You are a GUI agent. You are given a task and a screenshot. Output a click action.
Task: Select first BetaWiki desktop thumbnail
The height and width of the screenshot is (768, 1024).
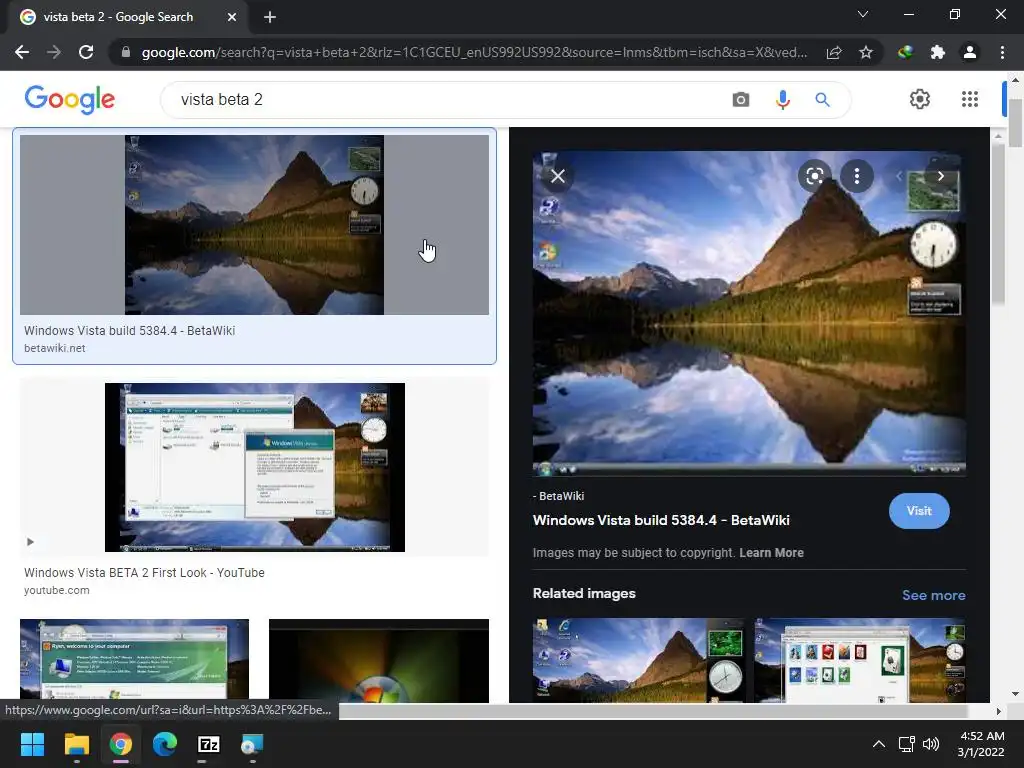point(254,225)
